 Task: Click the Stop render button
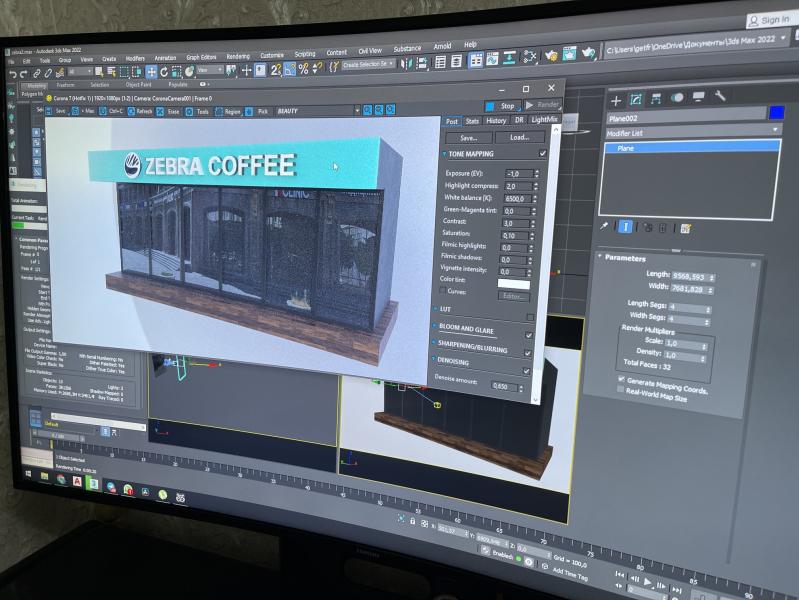(502, 106)
